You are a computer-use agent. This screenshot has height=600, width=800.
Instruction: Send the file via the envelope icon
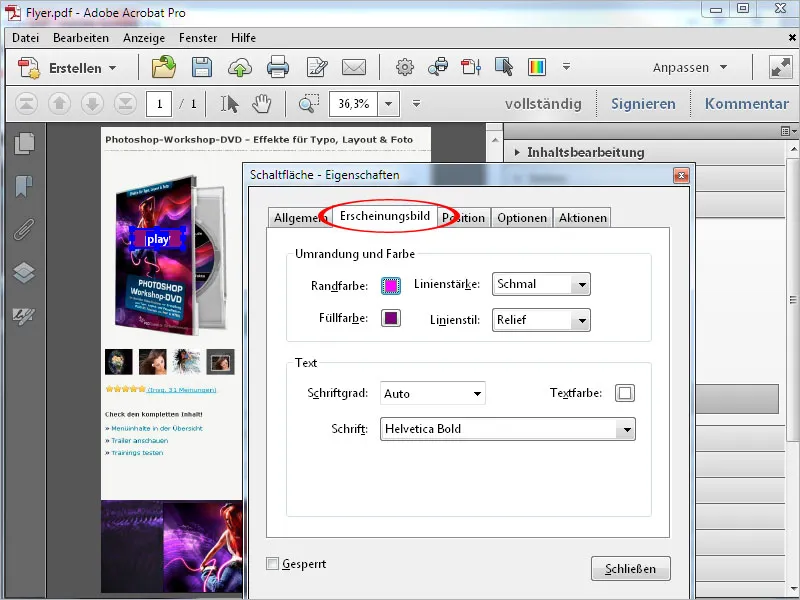pyautogui.click(x=354, y=67)
